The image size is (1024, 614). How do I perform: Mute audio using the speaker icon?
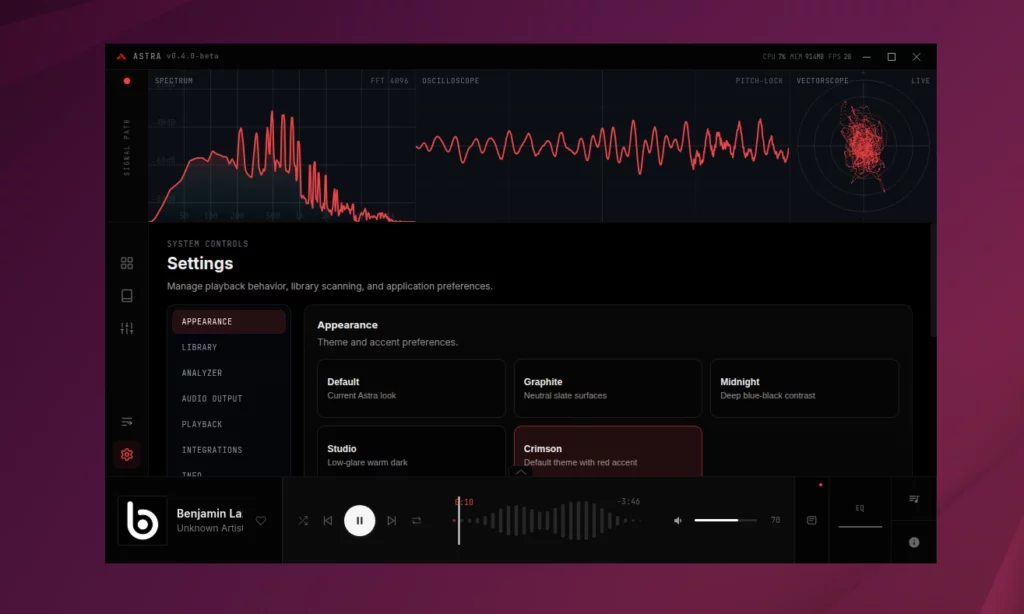pyautogui.click(x=678, y=520)
